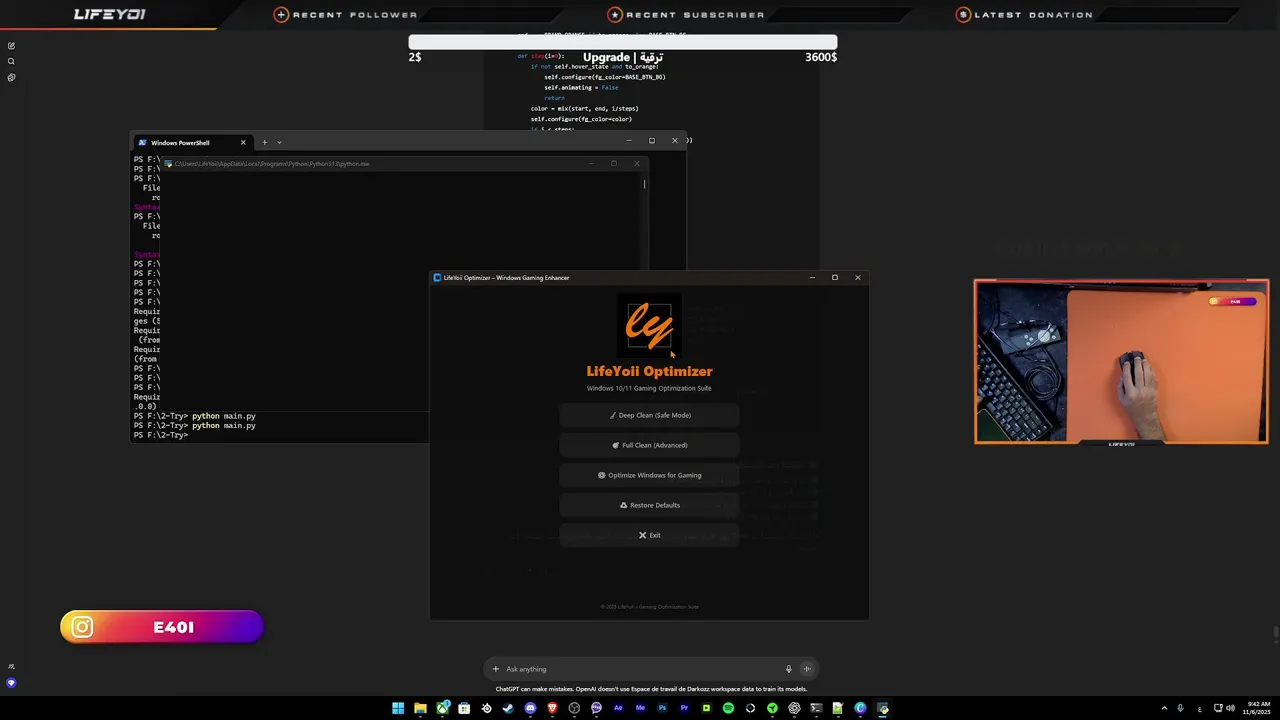This screenshot has width=1280, height=720.
Task: Open File Explorer from taskbar
Action: click(420, 708)
